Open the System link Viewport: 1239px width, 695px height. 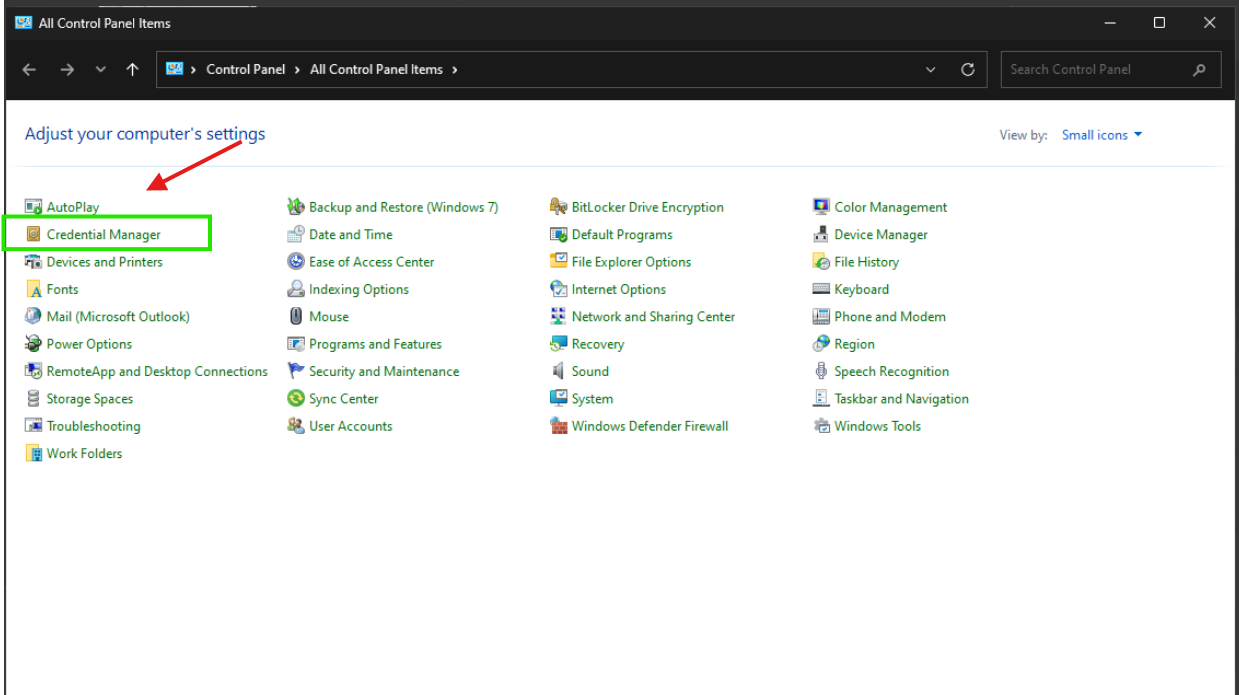click(592, 399)
